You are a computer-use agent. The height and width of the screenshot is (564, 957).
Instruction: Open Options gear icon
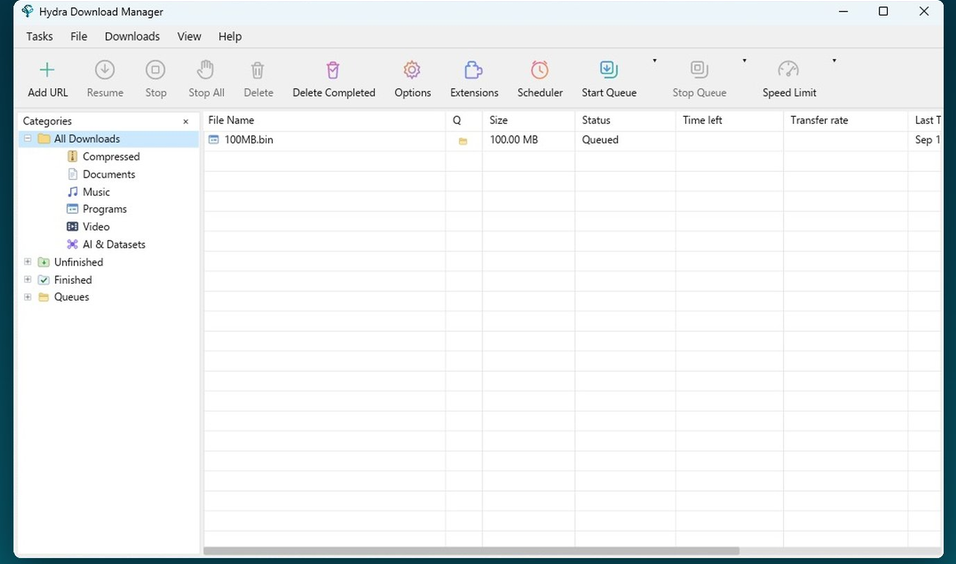pos(412,70)
